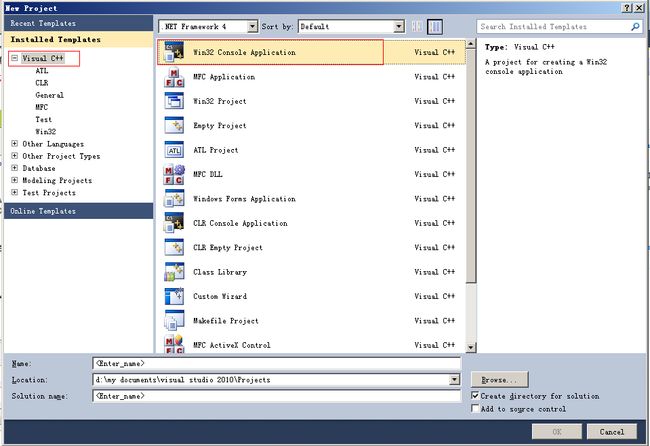
Task: Open the Installed Templates section
Action: 78,39
